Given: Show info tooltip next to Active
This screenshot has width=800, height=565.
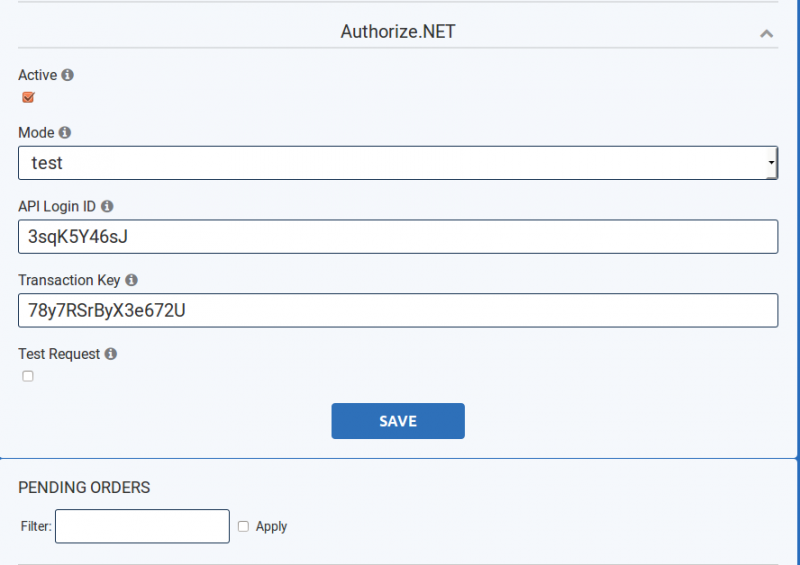Looking at the screenshot, I should [x=67, y=75].
